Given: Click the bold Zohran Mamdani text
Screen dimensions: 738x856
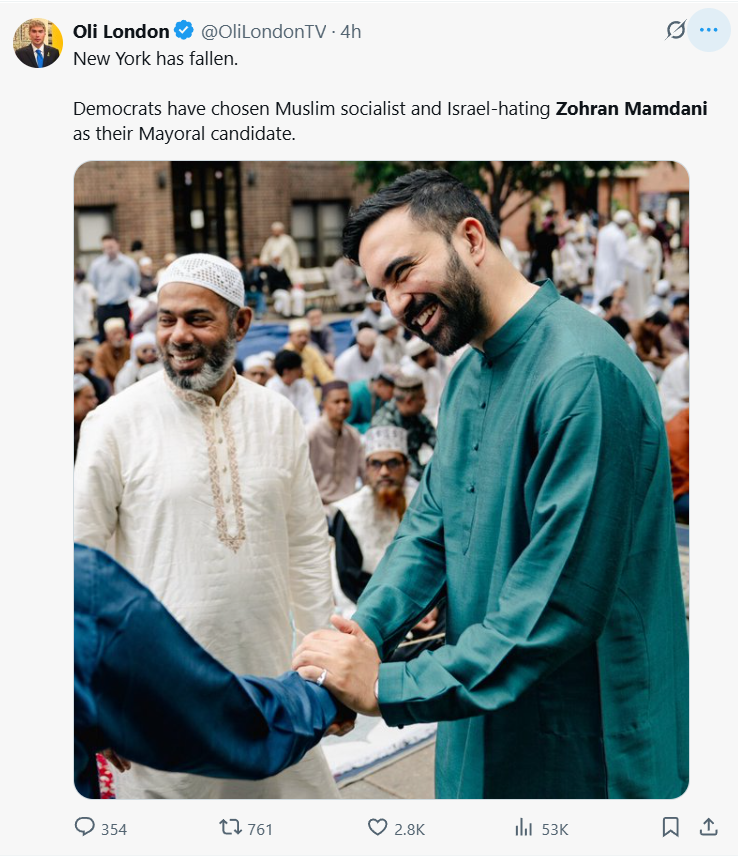Looking at the screenshot, I should click(632, 109).
